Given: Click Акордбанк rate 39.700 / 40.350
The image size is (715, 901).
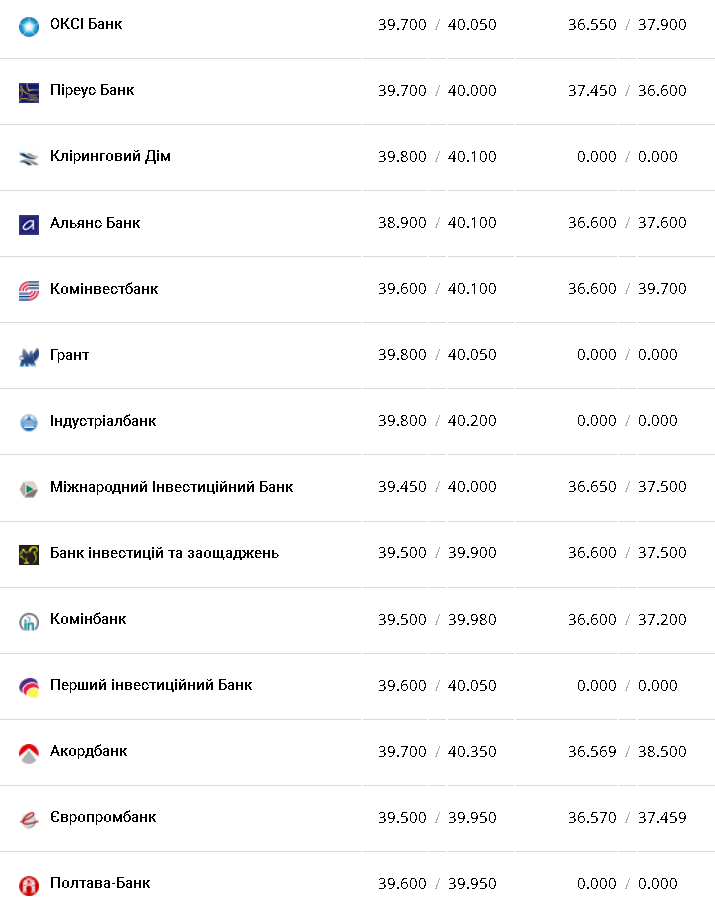Looking at the screenshot, I should point(437,751).
